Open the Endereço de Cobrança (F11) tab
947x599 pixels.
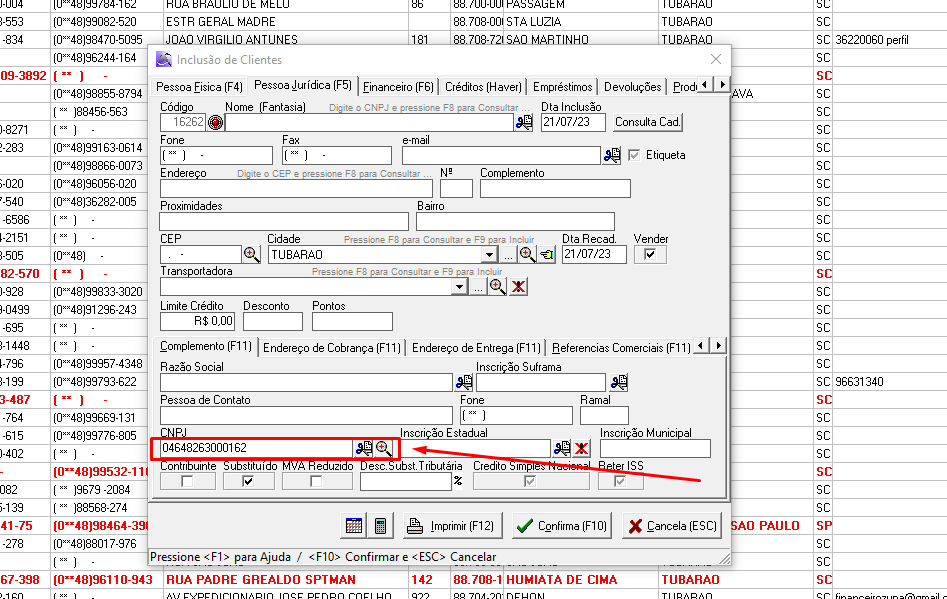tap(331, 348)
